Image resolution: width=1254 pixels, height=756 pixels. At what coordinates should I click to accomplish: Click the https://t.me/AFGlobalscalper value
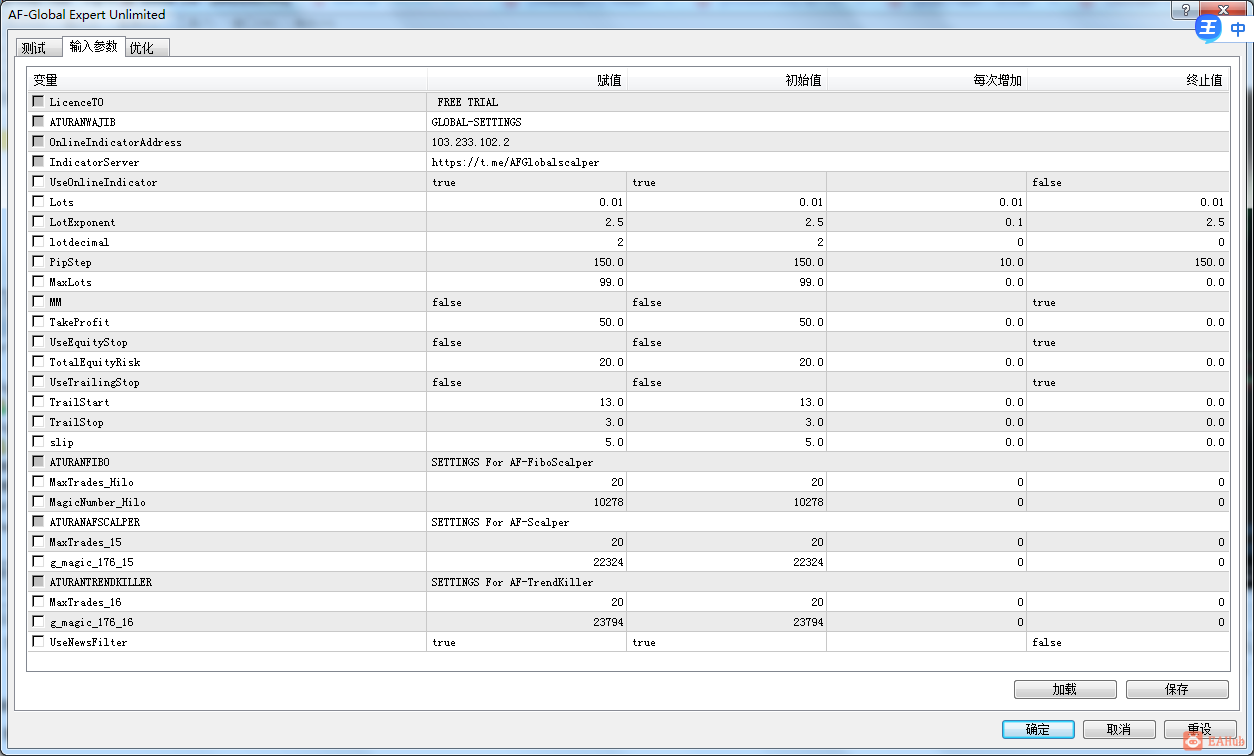click(x=515, y=162)
